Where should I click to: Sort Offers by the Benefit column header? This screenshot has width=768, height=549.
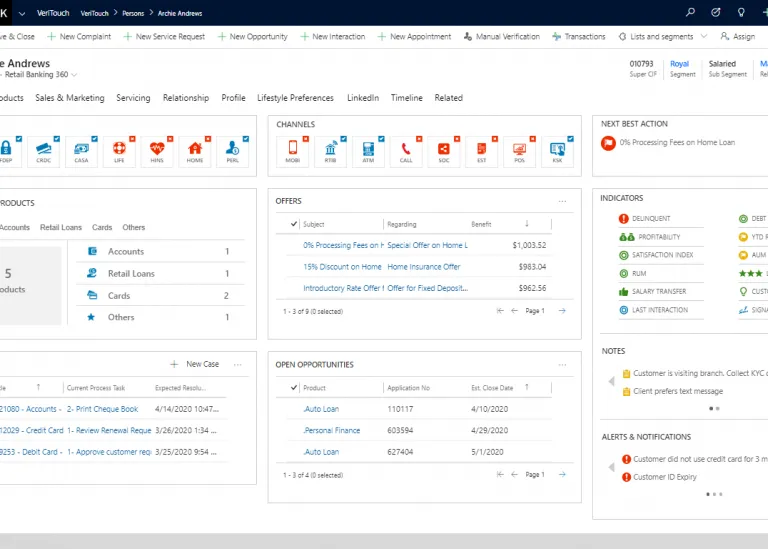pos(482,224)
